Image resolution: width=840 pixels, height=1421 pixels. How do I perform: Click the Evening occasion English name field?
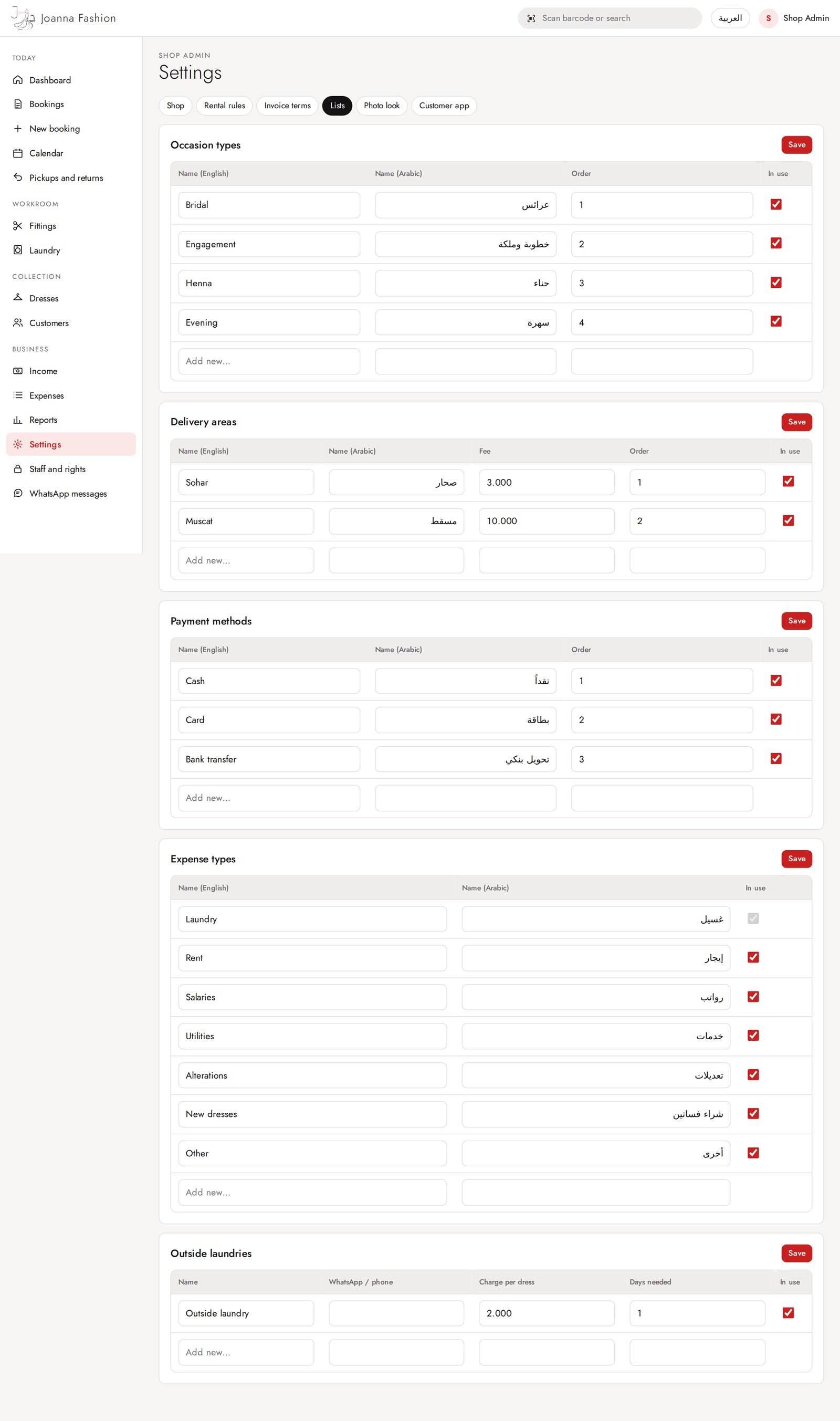coord(269,322)
